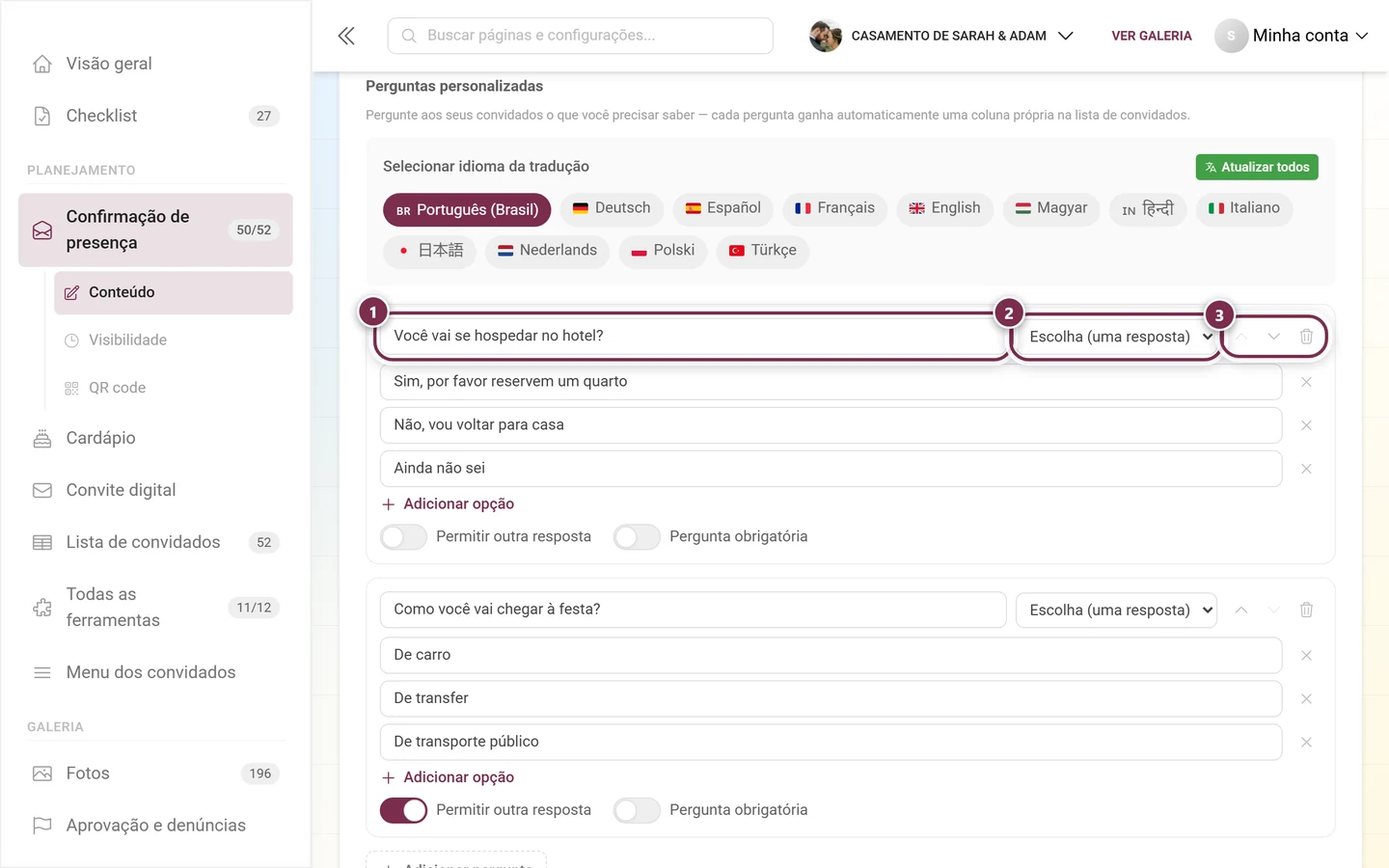Click the Cardápio cake icon

(x=42, y=438)
